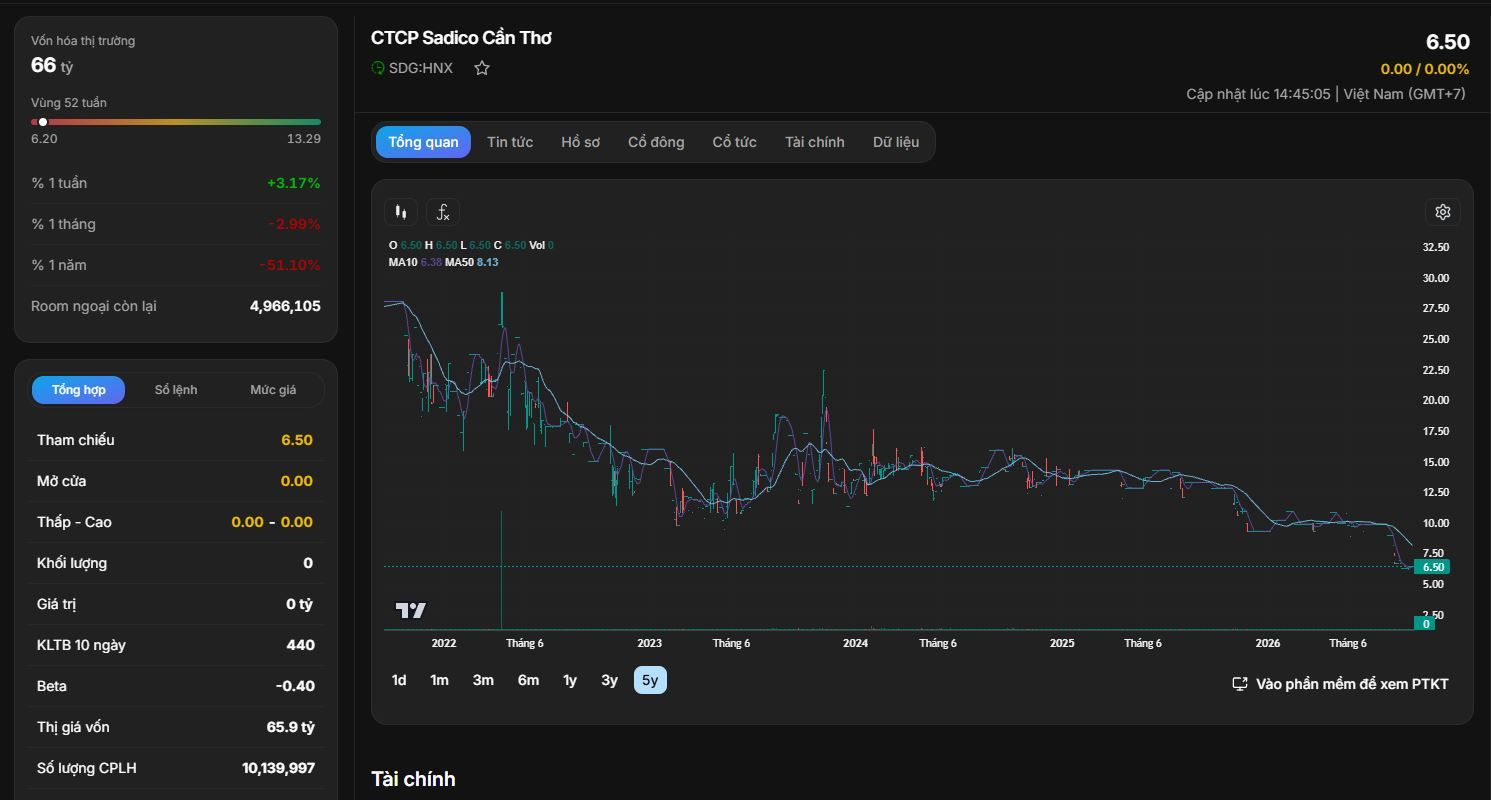Open the Dữ liệu tab
The image size is (1491, 800).
click(x=896, y=142)
